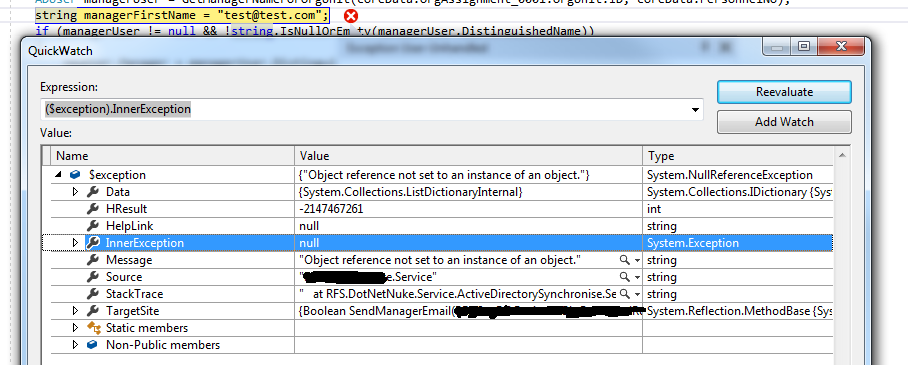Maximize the QuickWatch dialog

coord(804,47)
